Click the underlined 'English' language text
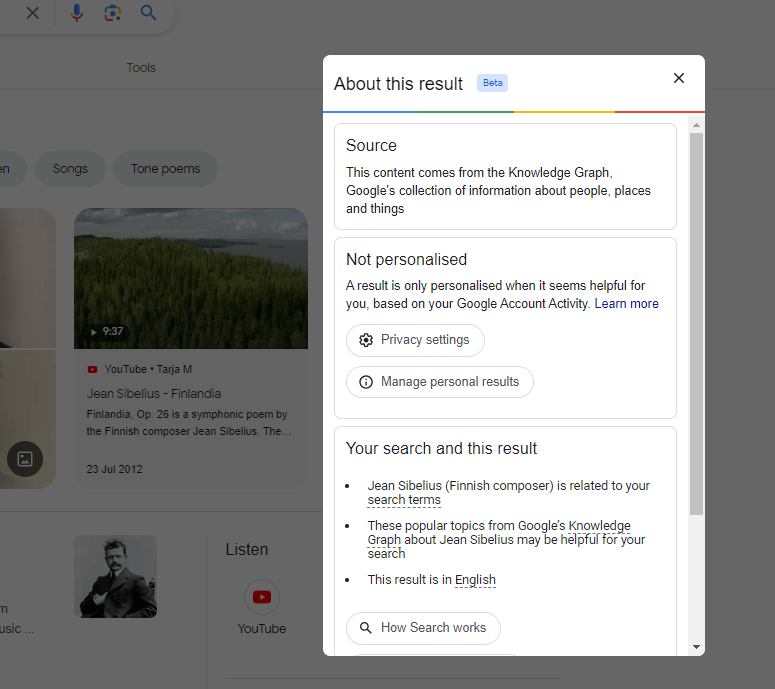Image resolution: width=775 pixels, height=689 pixels. coord(475,580)
